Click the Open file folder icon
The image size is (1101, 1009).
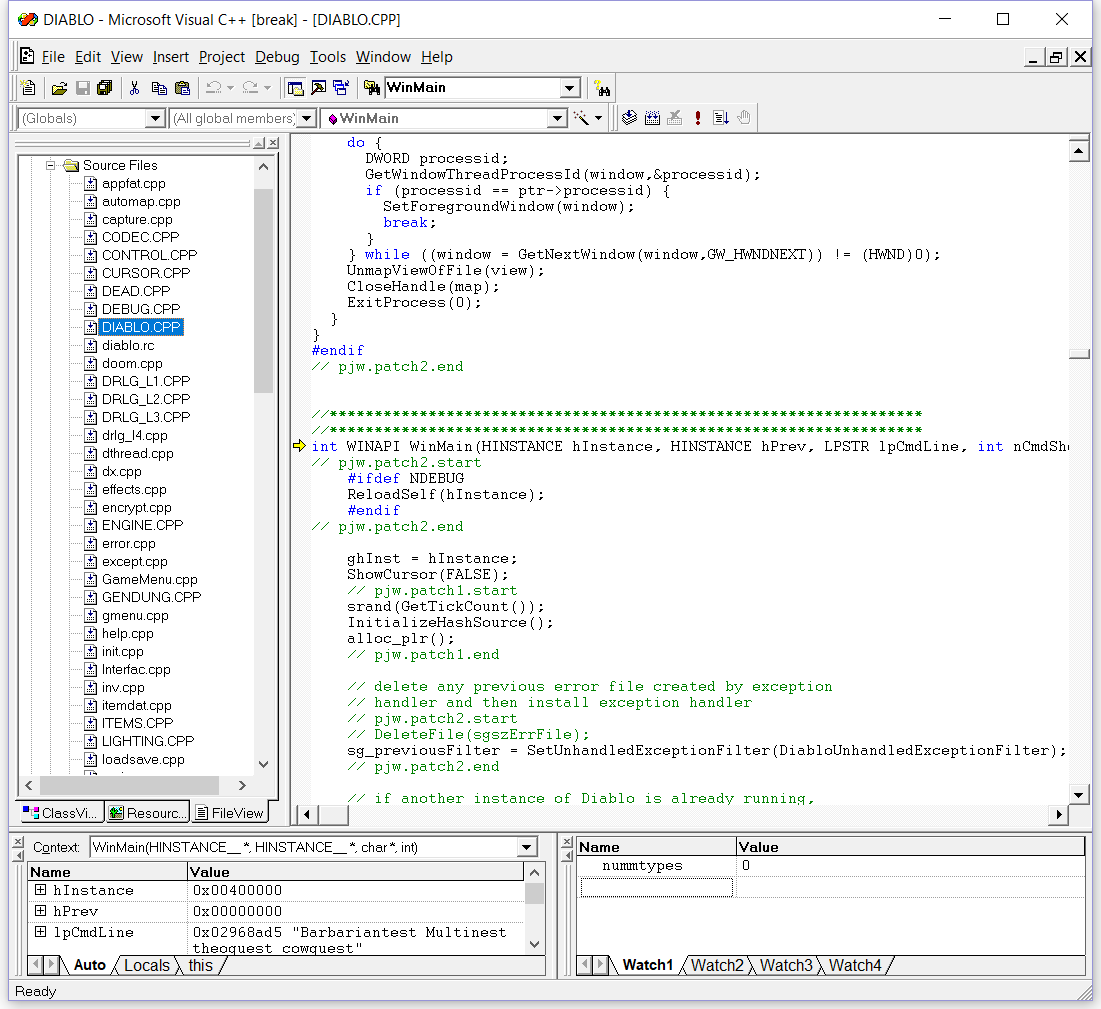pyautogui.click(x=60, y=88)
